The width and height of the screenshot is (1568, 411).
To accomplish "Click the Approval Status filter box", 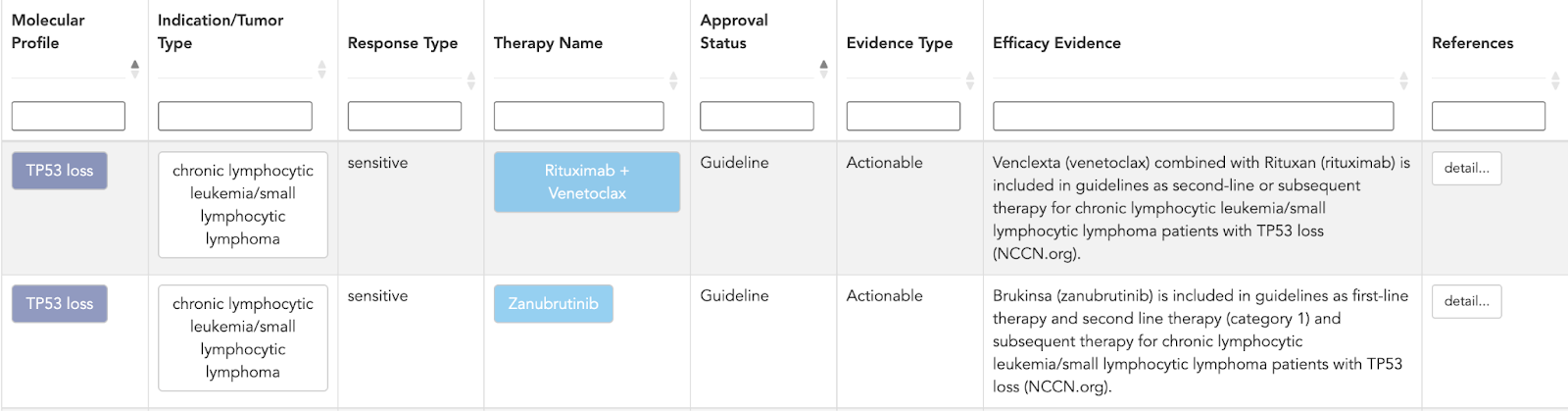I will point(757,116).
